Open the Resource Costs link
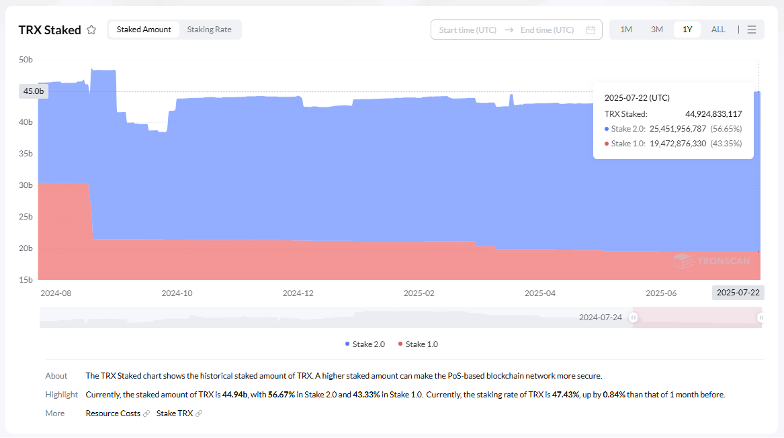This screenshot has width=784, height=438. (113, 413)
